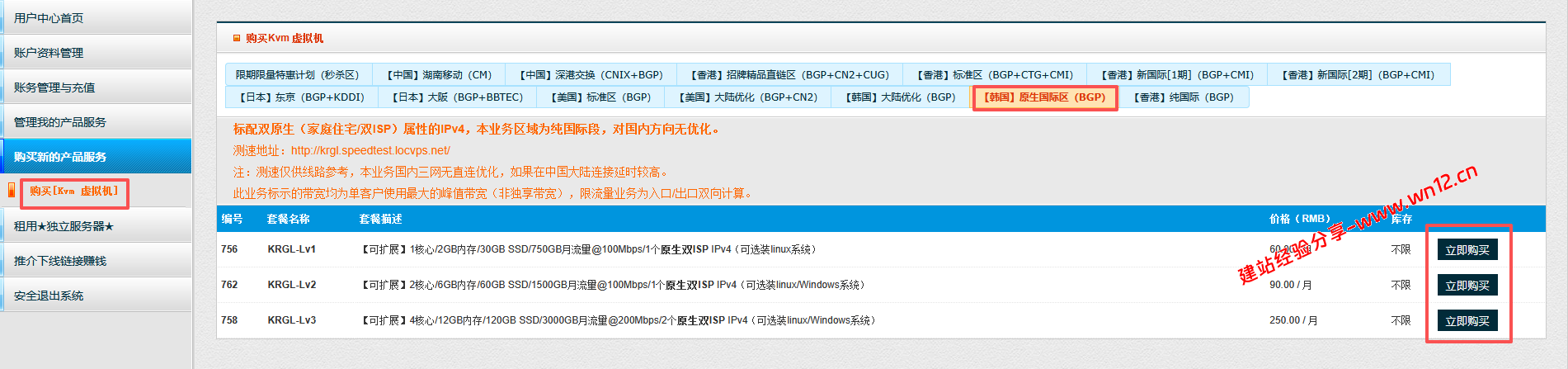
Task: Open the krgl.speedtest.locvps.net speed test link
Action: click(370, 150)
